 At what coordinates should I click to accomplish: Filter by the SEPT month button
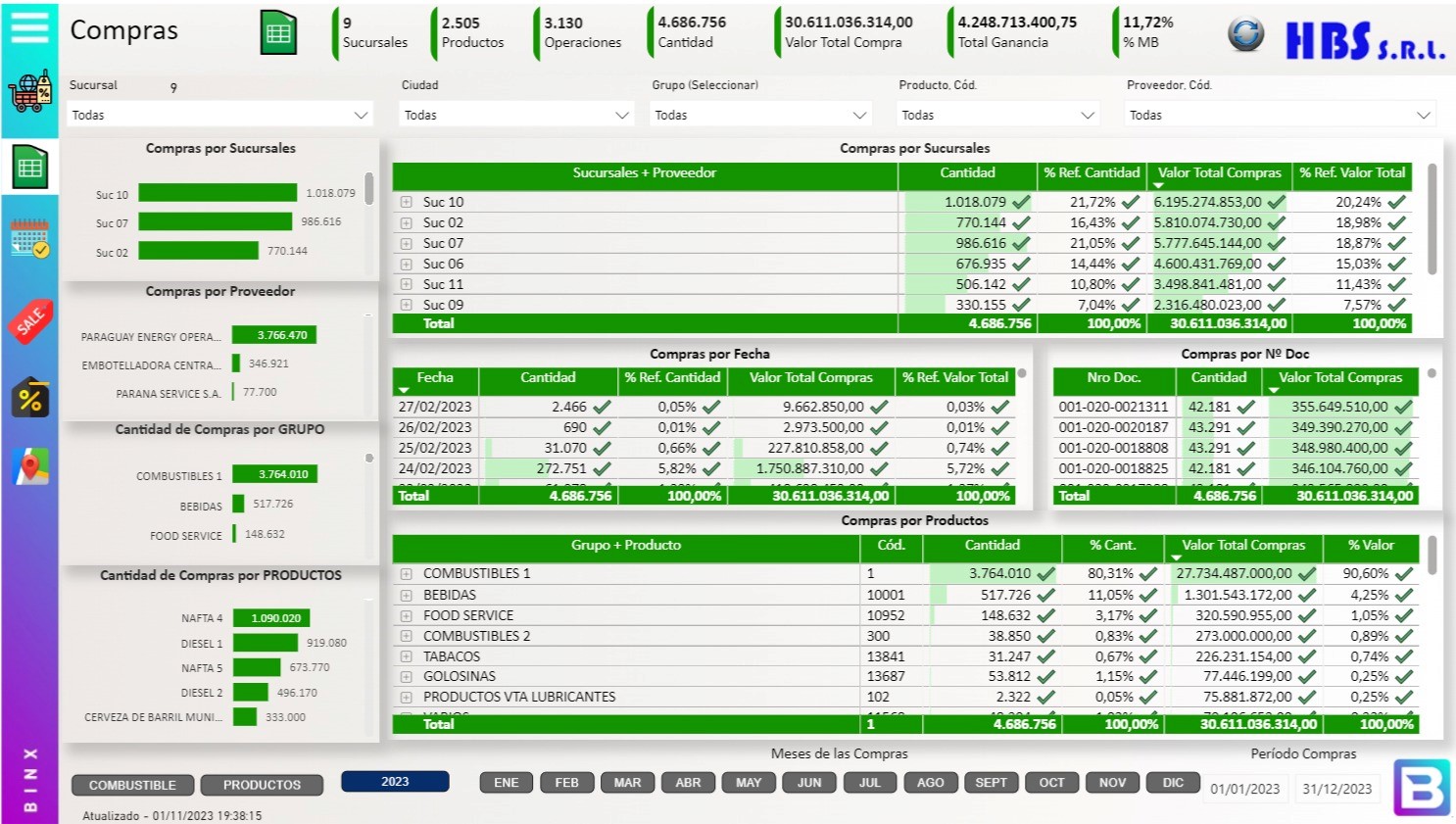992,782
